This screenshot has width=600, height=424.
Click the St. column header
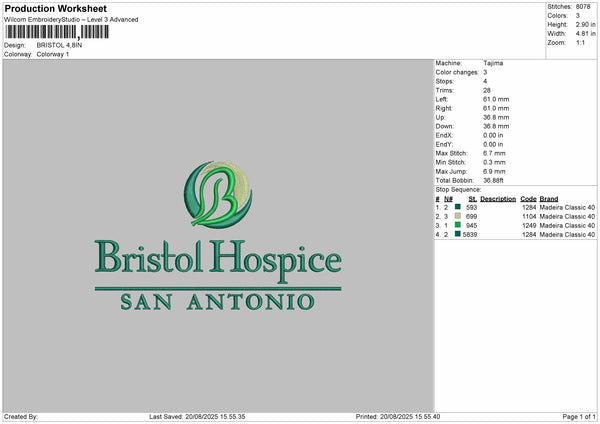pos(473,199)
